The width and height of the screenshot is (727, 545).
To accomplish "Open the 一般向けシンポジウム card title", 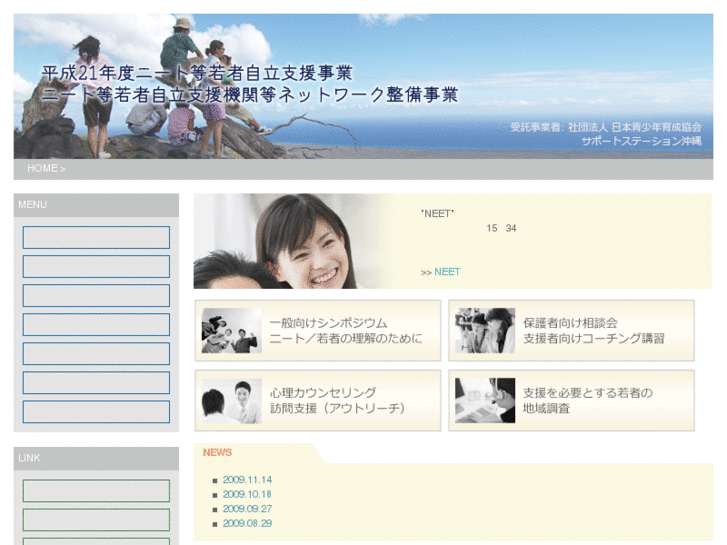I will tap(345, 331).
